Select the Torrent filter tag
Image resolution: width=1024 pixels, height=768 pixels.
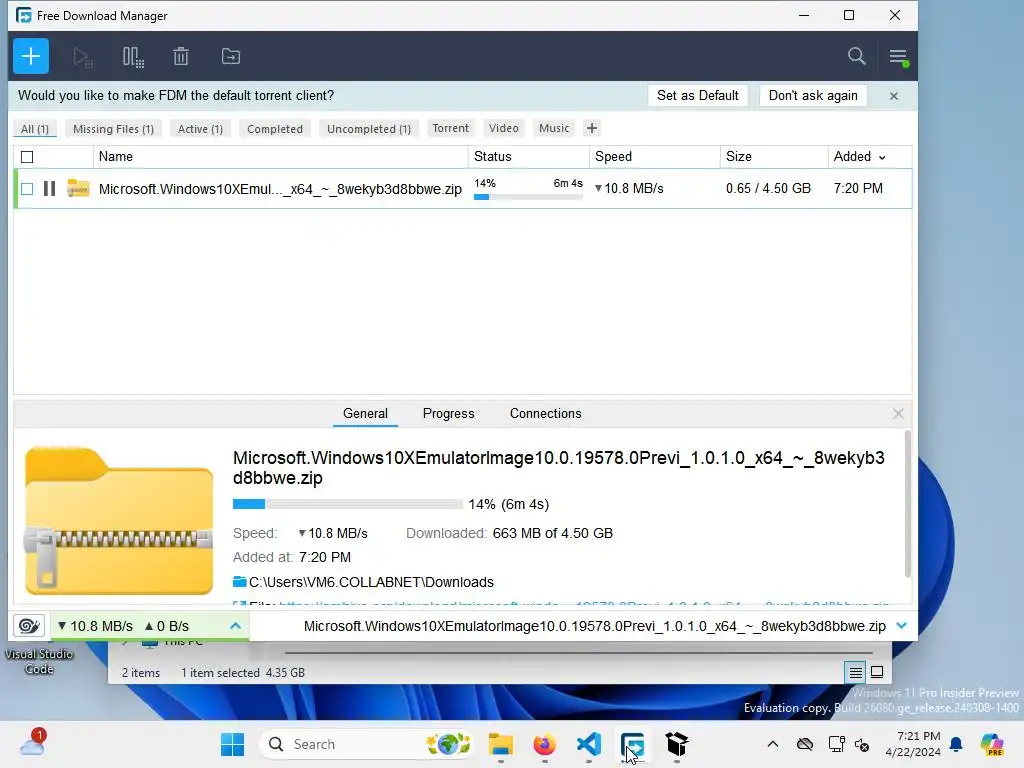point(451,128)
